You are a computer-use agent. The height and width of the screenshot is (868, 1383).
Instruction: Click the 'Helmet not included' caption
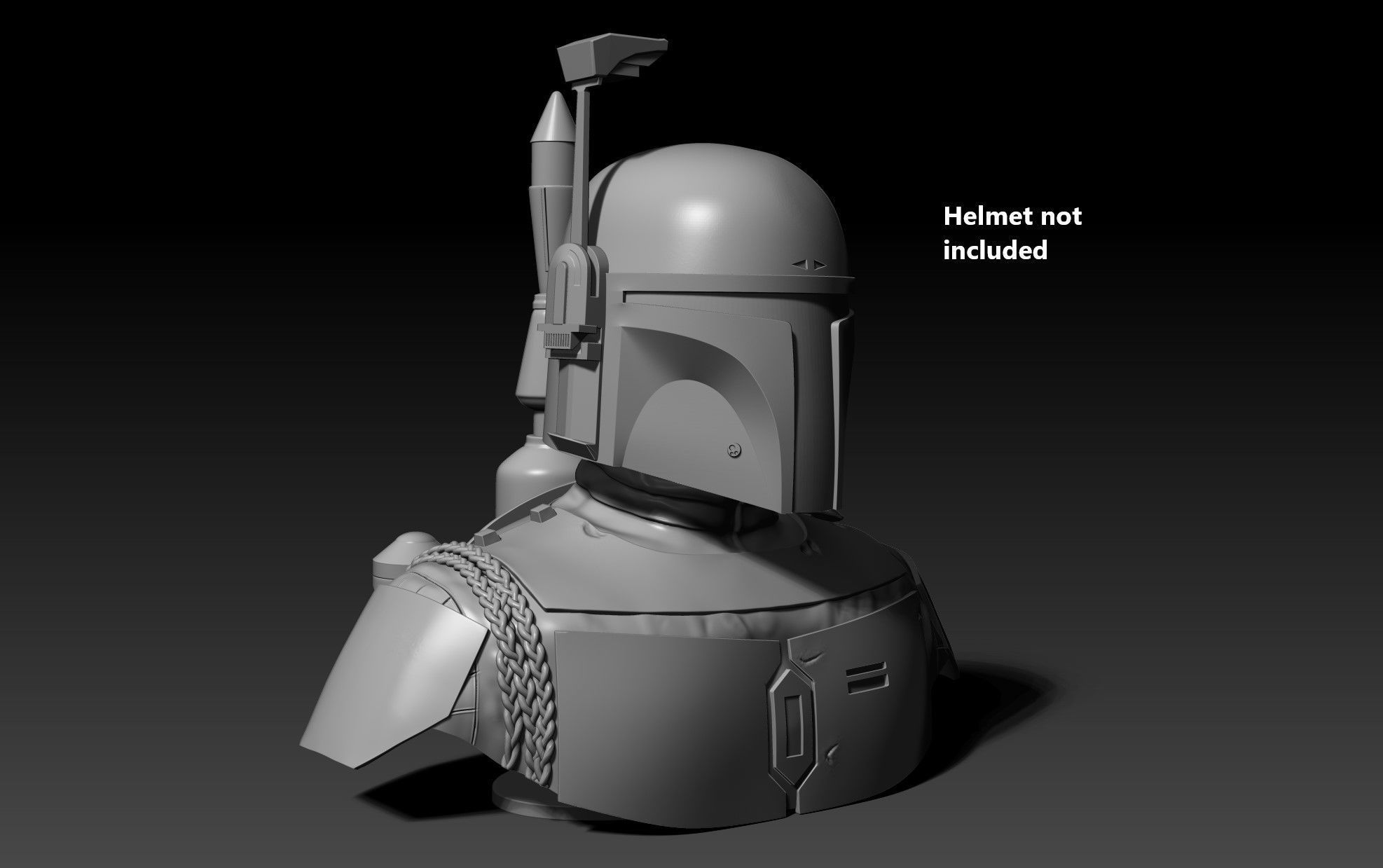1012,233
